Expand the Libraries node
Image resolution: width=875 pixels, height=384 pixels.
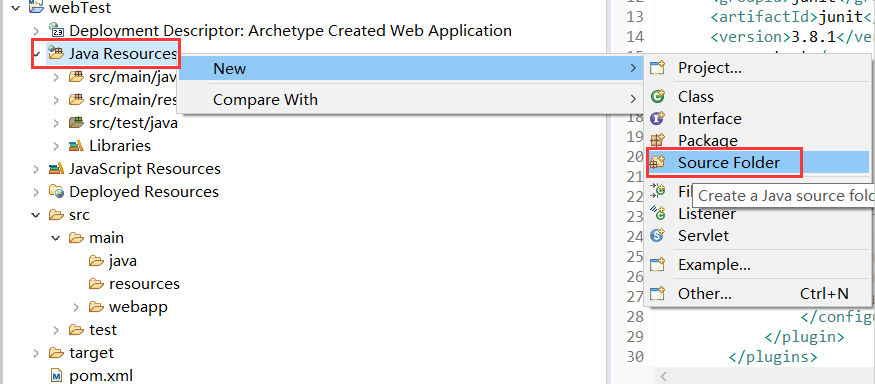[56, 146]
